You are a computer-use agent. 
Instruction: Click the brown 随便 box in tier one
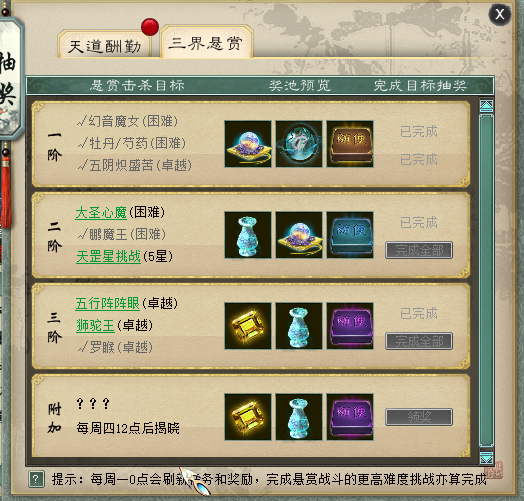click(x=350, y=144)
